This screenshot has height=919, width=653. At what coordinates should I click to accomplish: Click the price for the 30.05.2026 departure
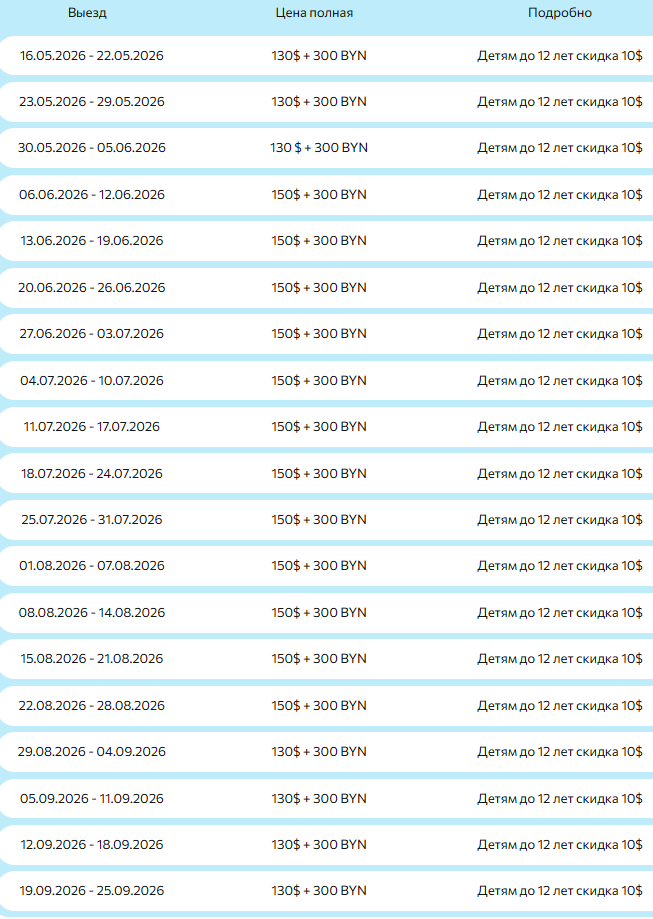(319, 148)
